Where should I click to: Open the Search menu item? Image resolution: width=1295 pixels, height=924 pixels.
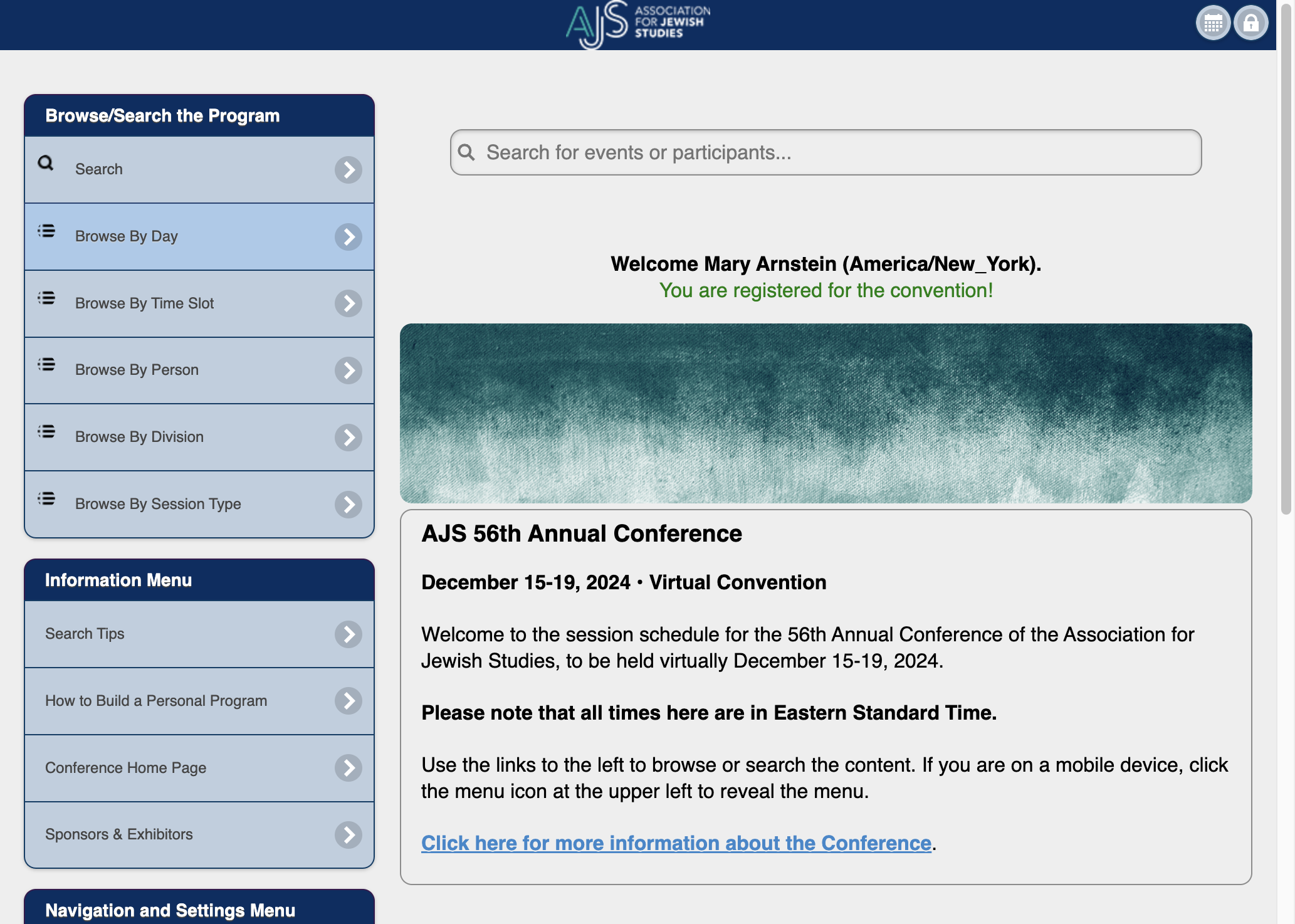[x=199, y=170]
